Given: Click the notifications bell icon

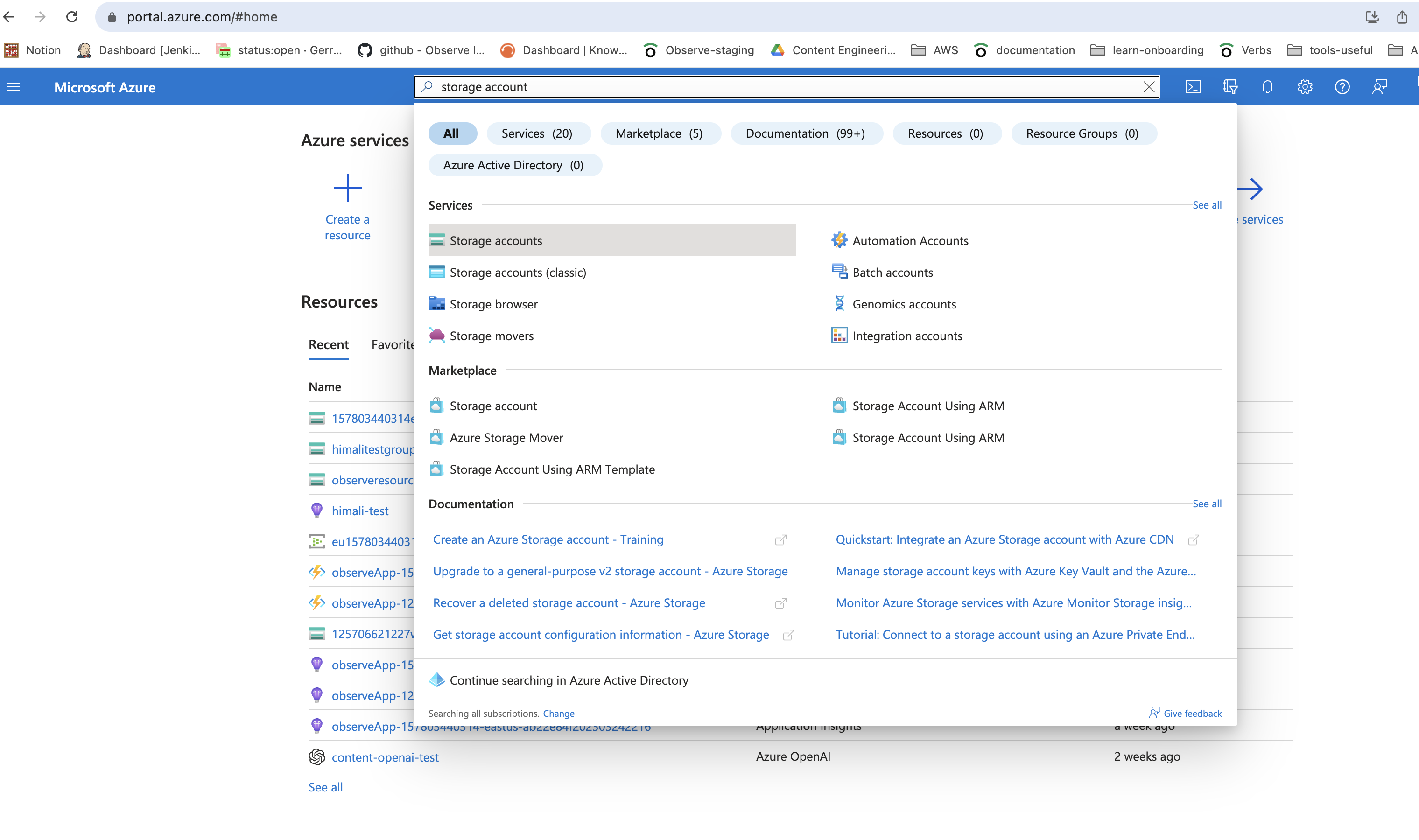Looking at the screenshot, I should [x=1267, y=87].
